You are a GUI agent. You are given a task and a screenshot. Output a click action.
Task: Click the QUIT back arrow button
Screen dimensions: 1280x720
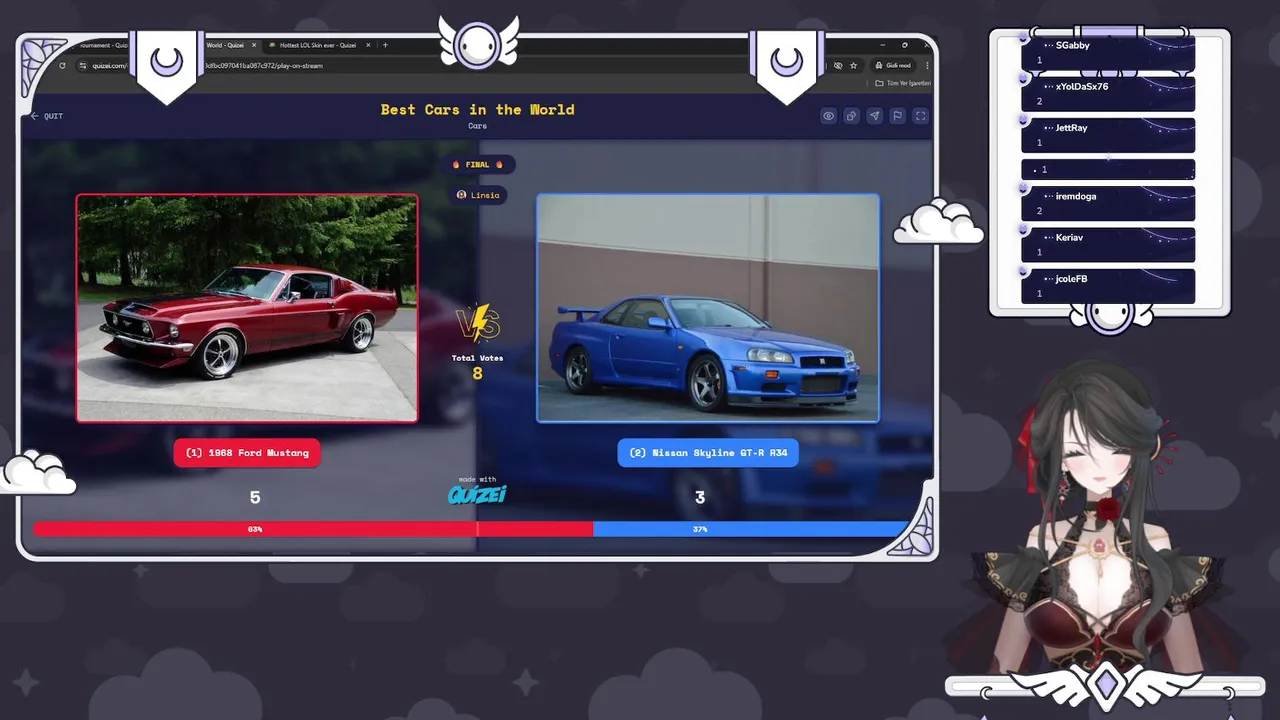(x=46, y=116)
